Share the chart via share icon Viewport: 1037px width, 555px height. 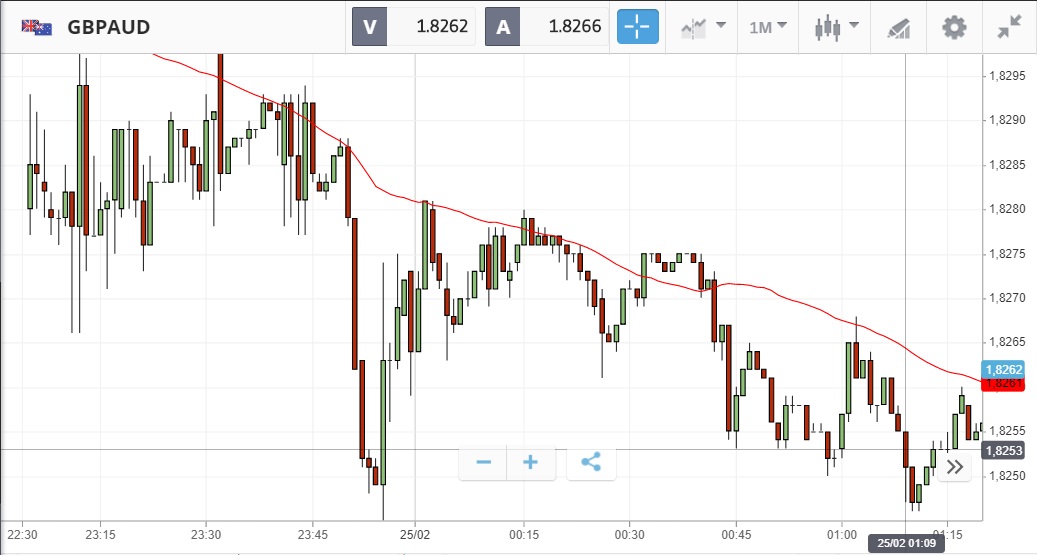(591, 463)
